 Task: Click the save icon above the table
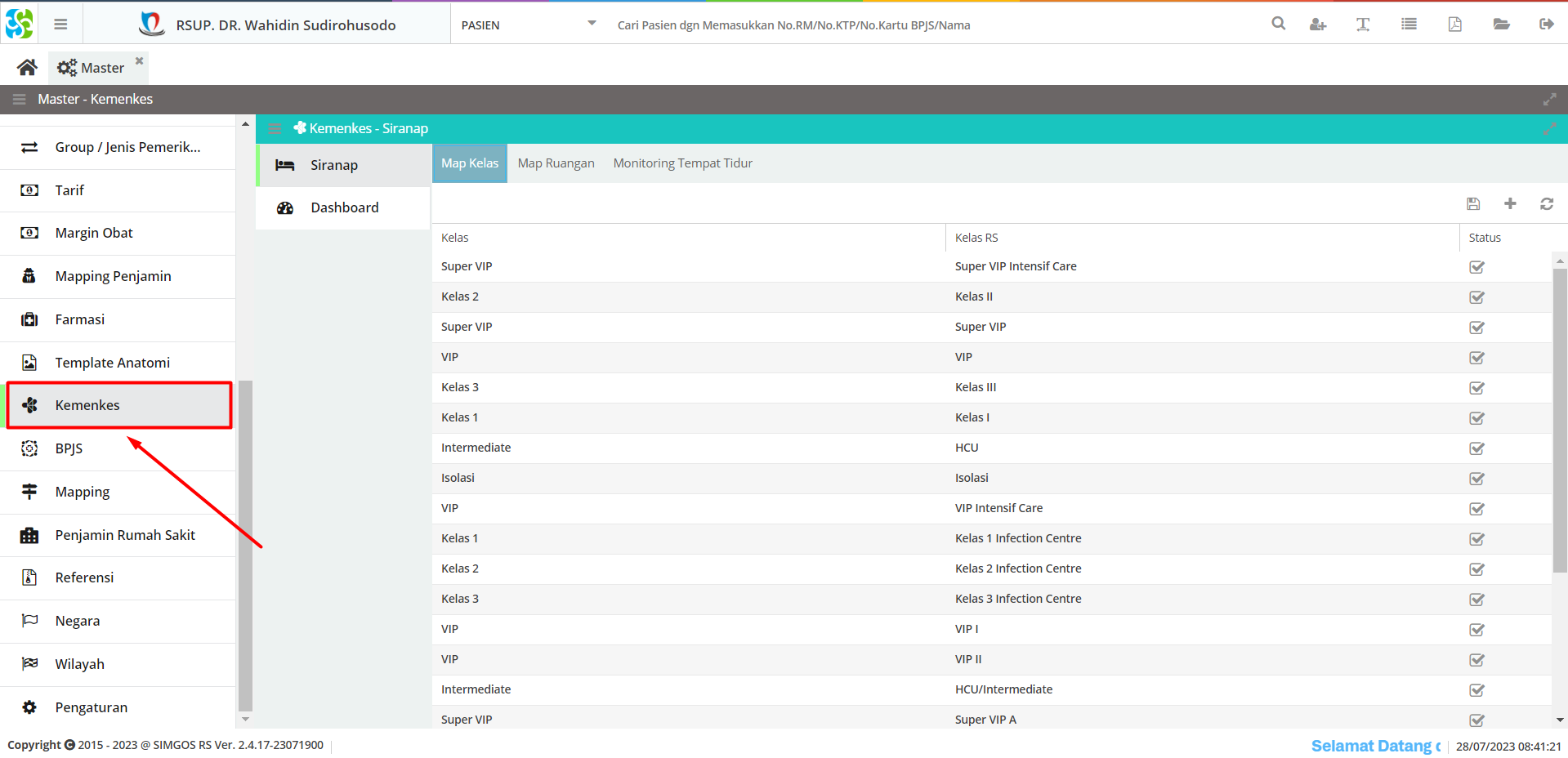click(x=1473, y=204)
